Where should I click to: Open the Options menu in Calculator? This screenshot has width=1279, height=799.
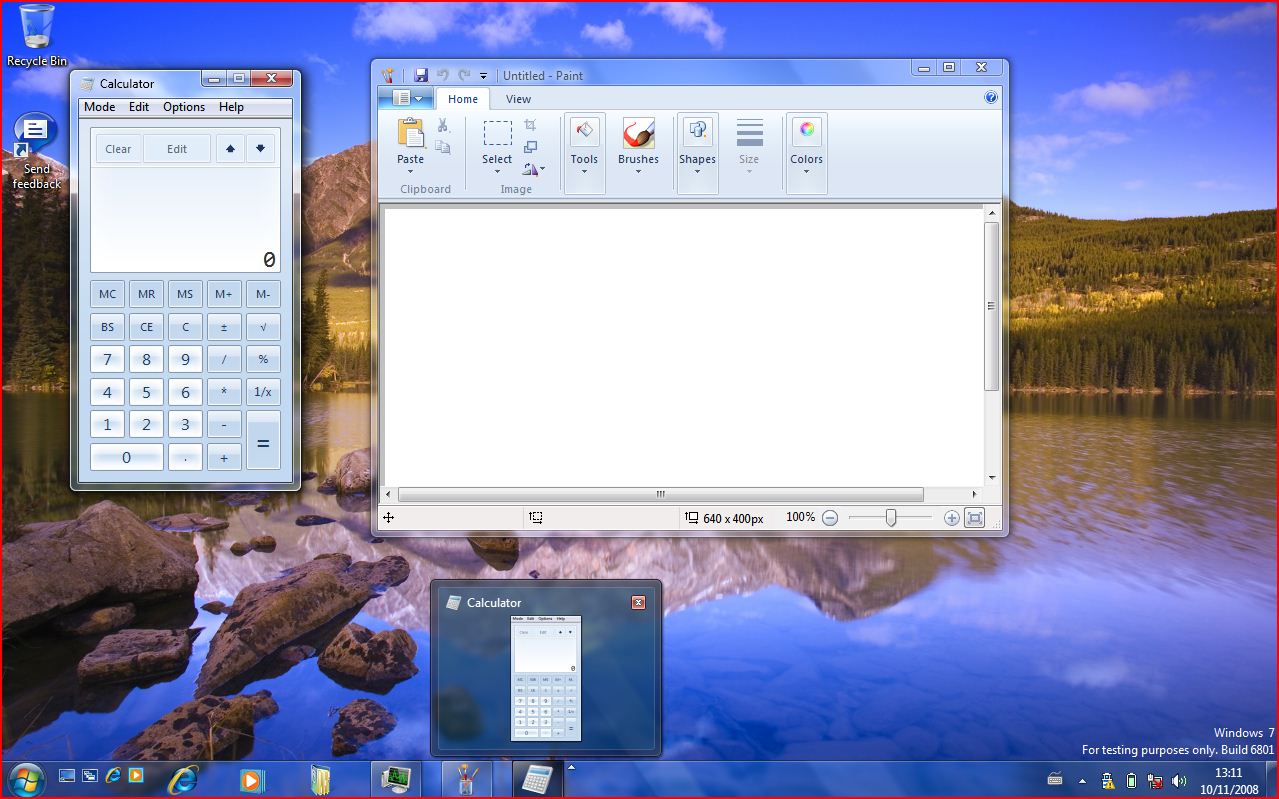click(x=184, y=107)
